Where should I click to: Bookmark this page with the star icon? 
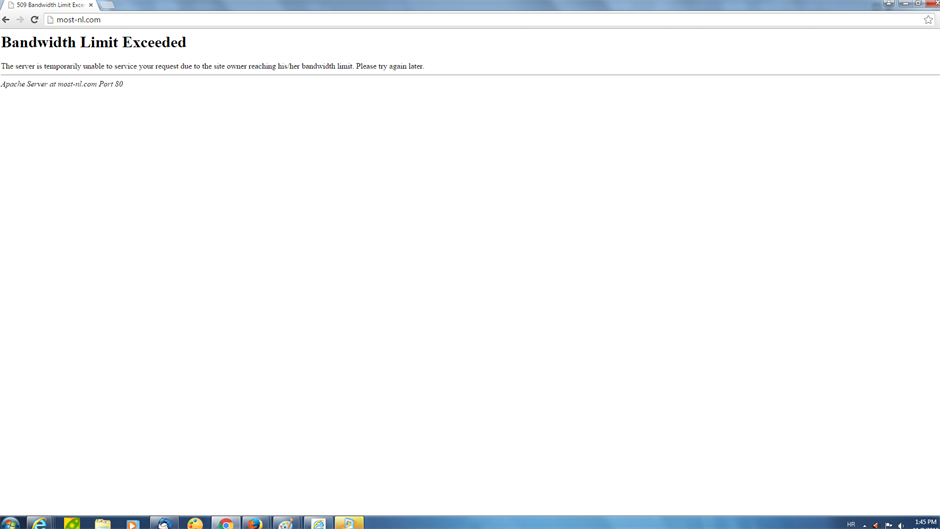(928, 20)
